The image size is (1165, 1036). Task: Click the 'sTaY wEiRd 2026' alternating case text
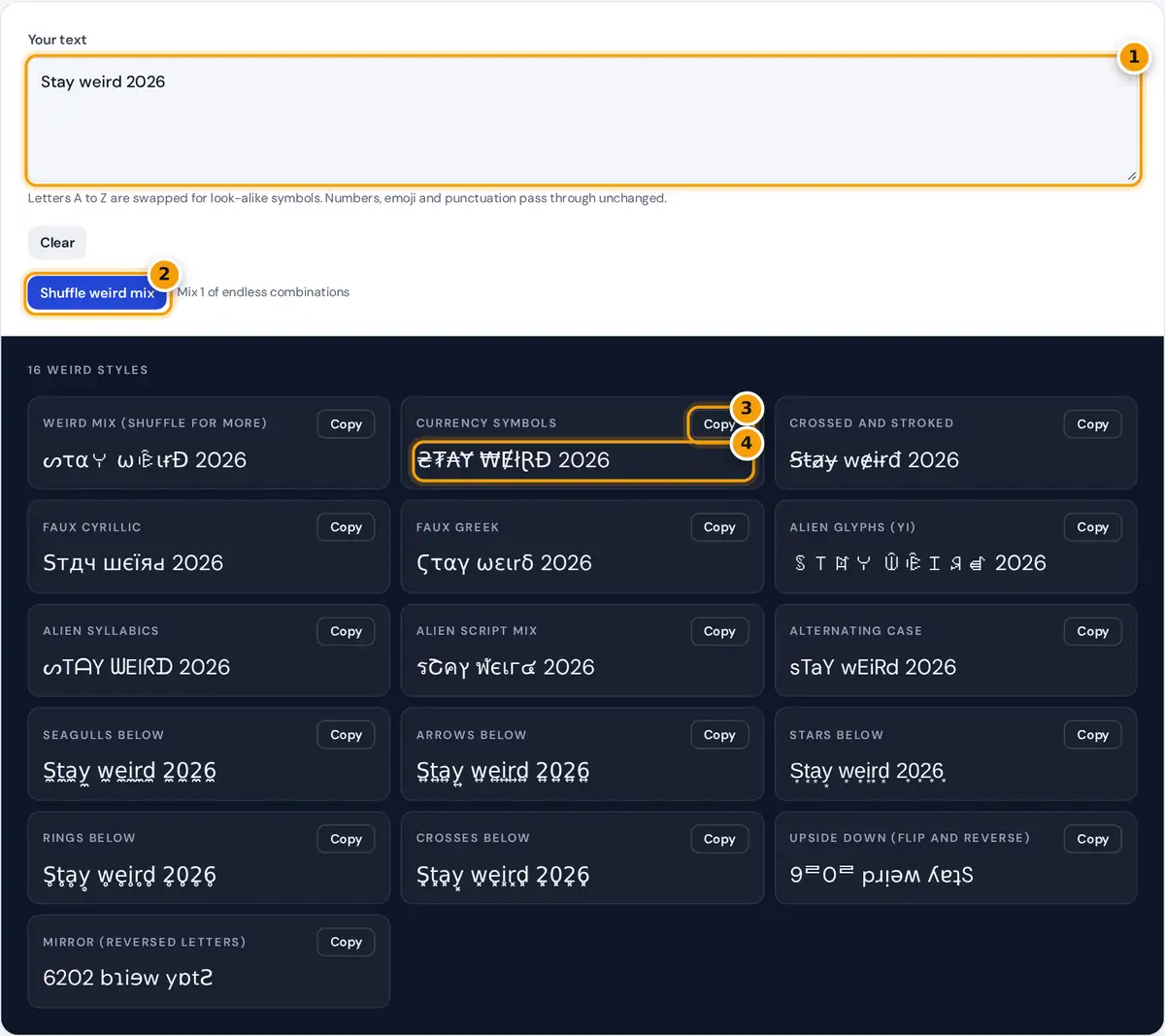[x=873, y=667]
